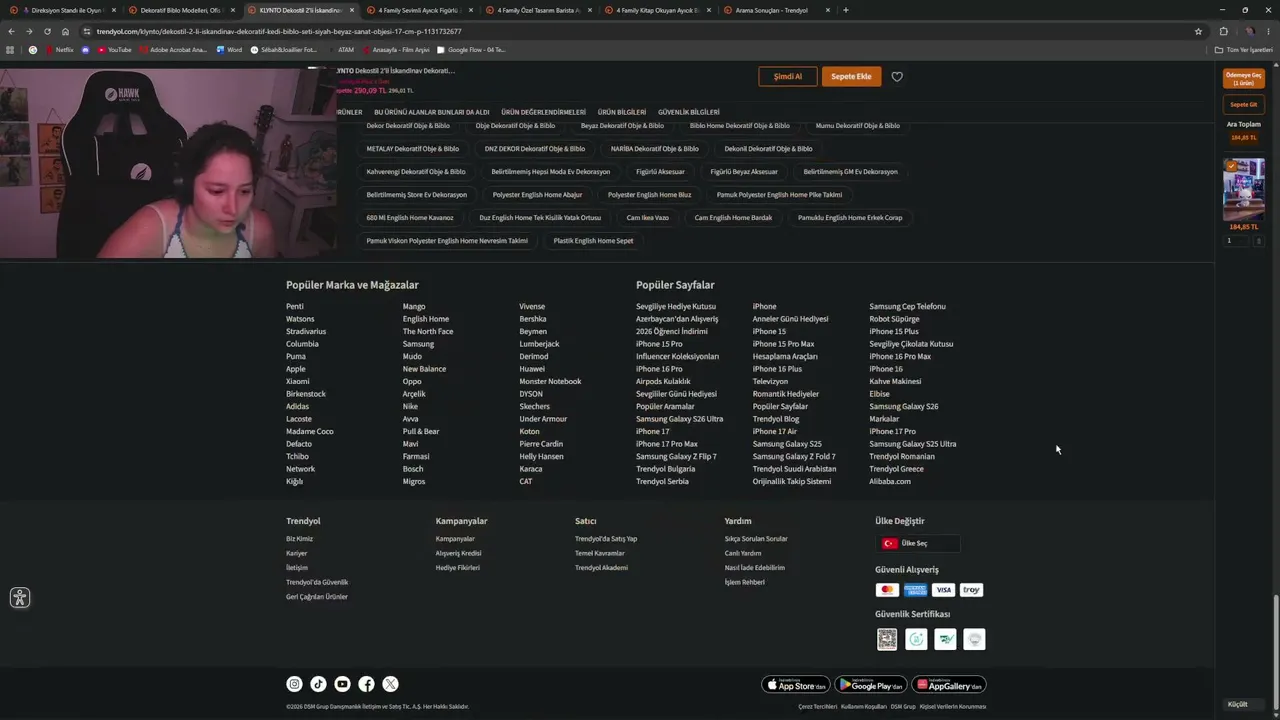This screenshot has height=720, width=1280.
Task: Open the Cam Ikea Vazo tag
Action: (648, 218)
